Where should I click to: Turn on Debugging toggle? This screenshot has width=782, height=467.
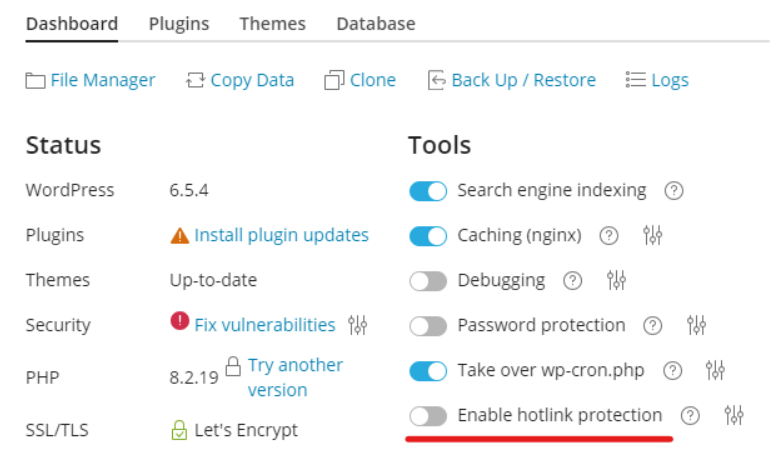(x=428, y=281)
